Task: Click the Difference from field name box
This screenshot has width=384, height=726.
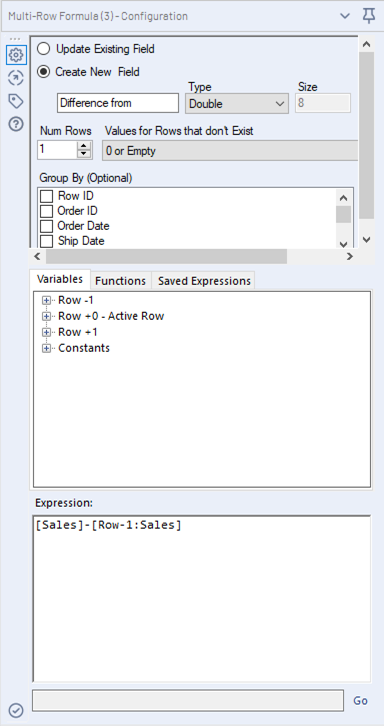Action: pyautogui.click(x=118, y=103)
